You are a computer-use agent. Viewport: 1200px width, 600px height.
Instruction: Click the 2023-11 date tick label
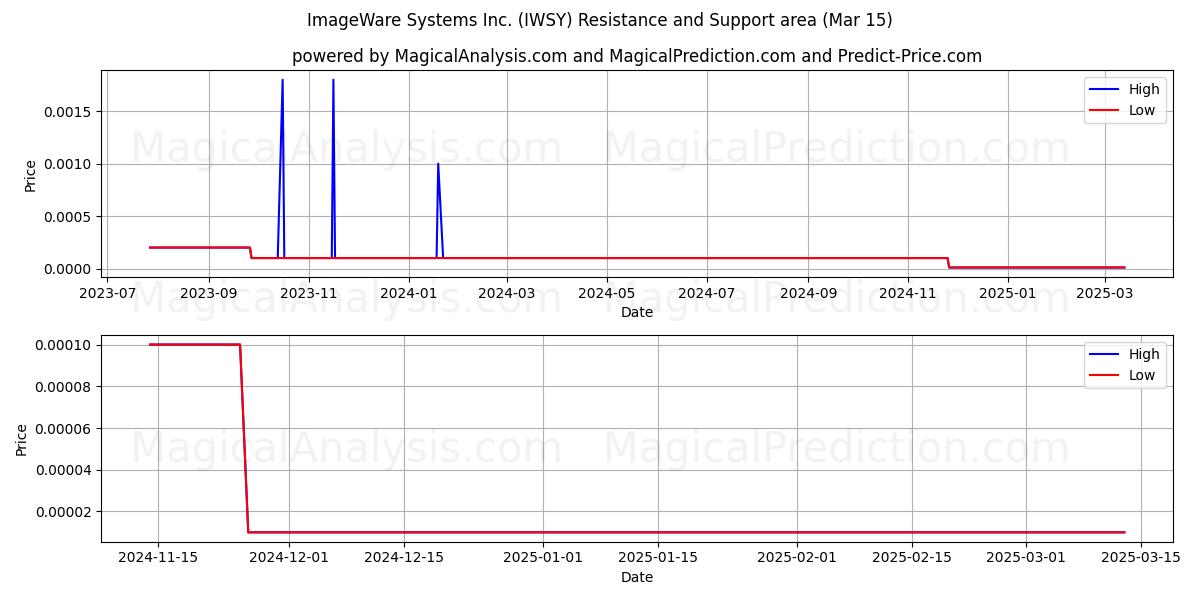click(x=309, y=294)
